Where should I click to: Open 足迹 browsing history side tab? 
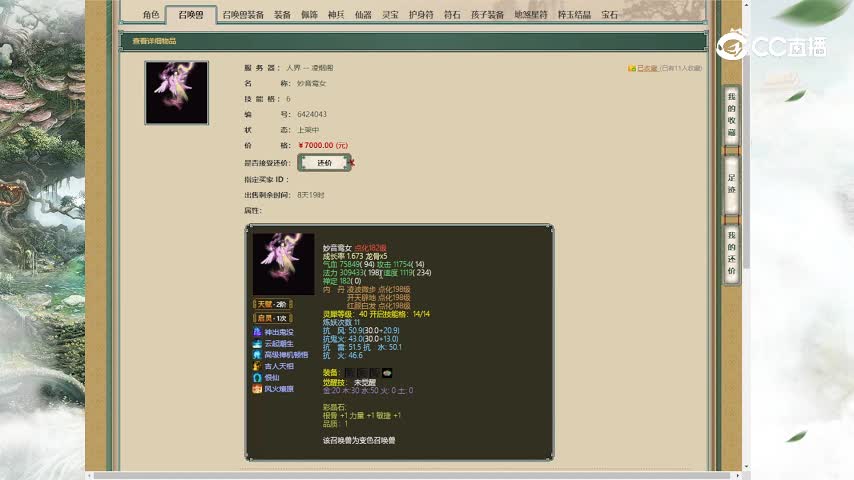pyautogui.click(x=731, y=184)
